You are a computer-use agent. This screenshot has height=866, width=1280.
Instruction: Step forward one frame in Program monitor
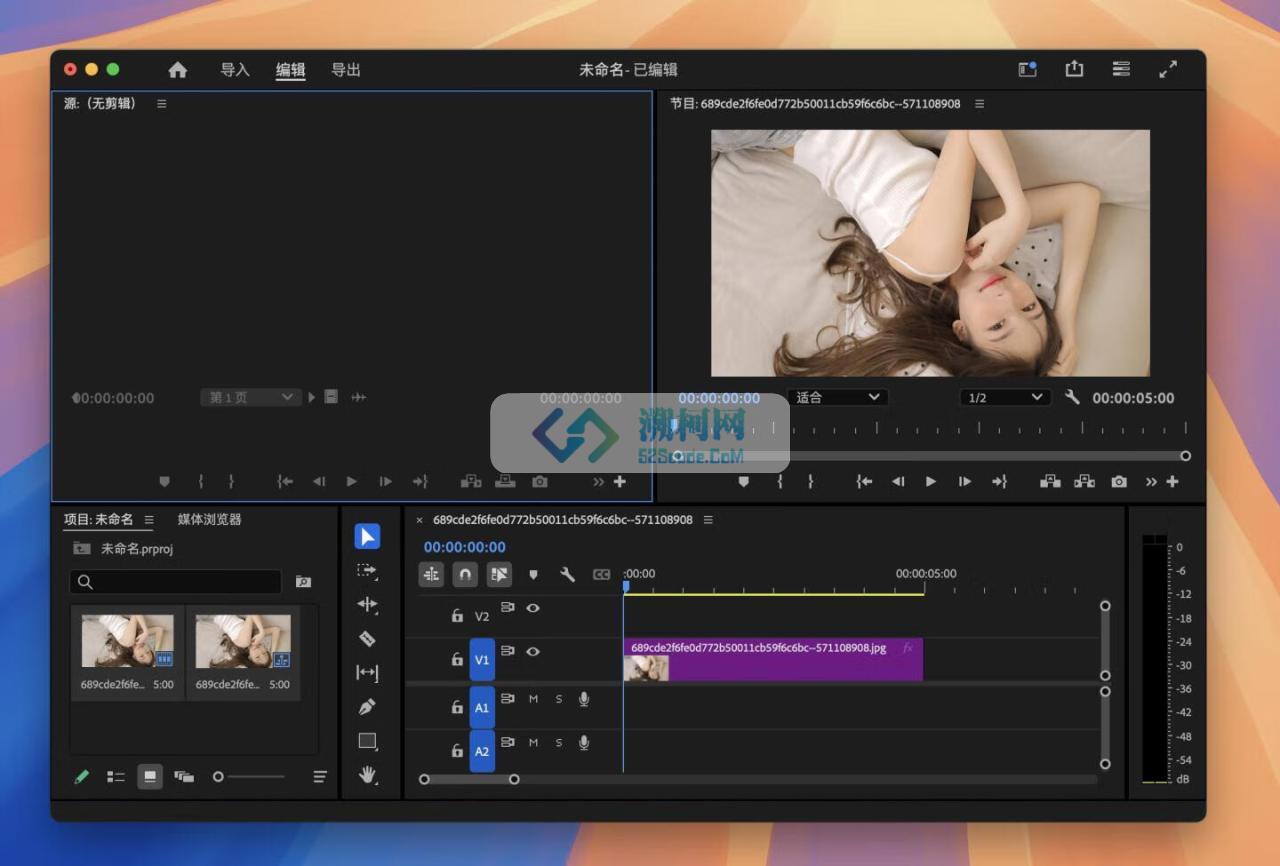(x=965, y=481)
